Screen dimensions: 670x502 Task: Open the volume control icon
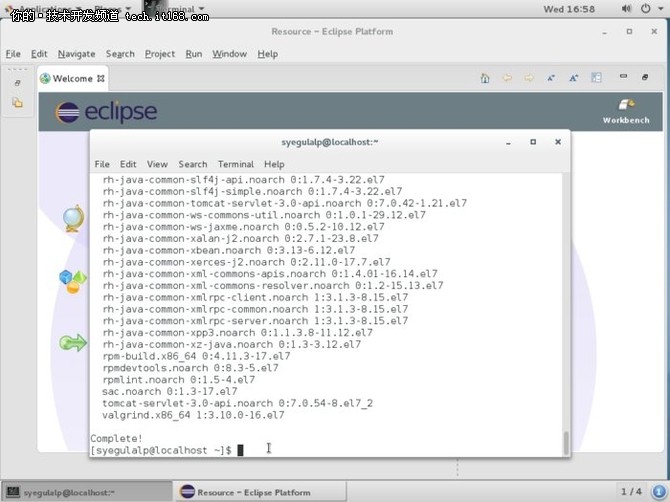point(626,9)
